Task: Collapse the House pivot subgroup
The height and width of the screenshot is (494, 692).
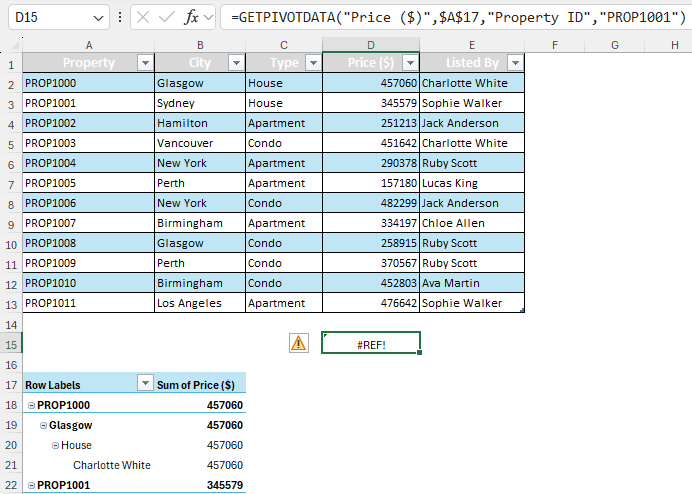Action: [x=55, y=445]
